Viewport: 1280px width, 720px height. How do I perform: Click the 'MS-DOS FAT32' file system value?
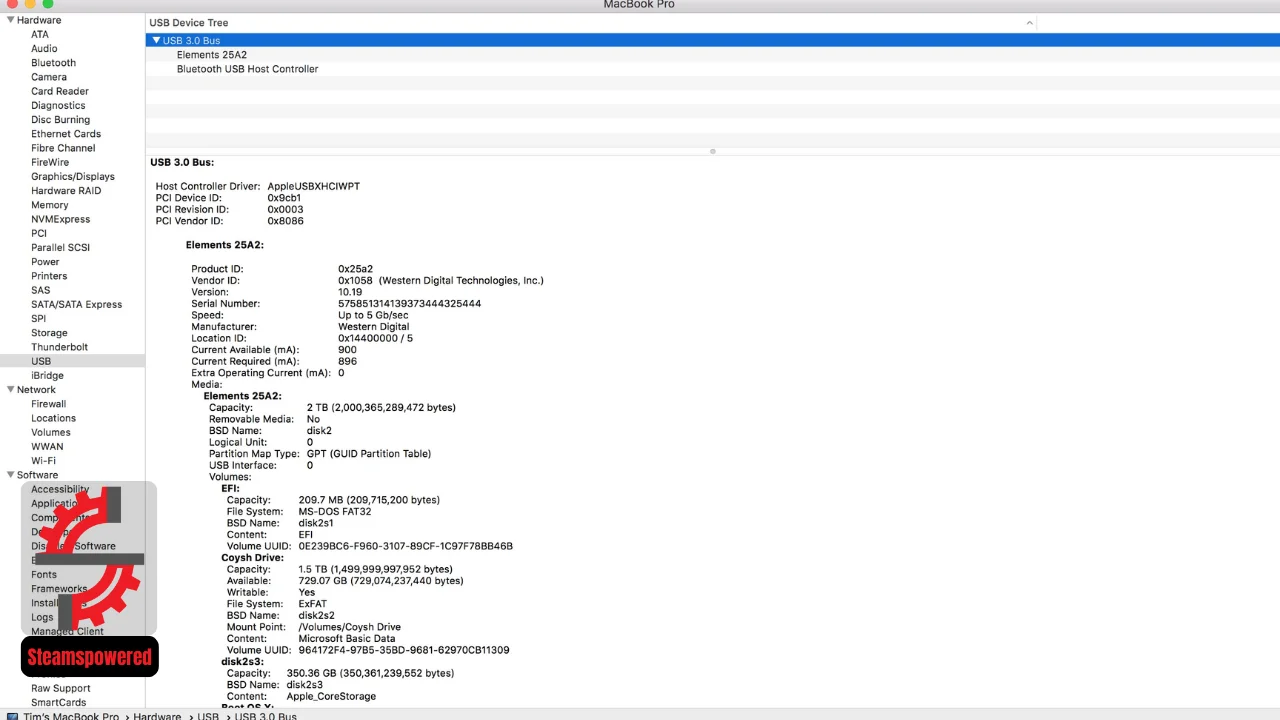pyautogui.click(x=334, y=512)
